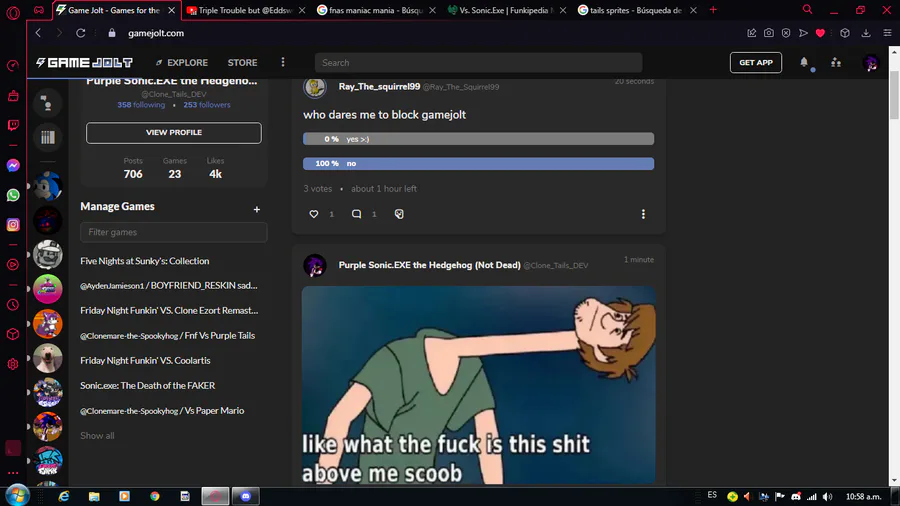Click the Game Jolt search field
Viewport: 900px width, 506px height.
coord(478,63)
